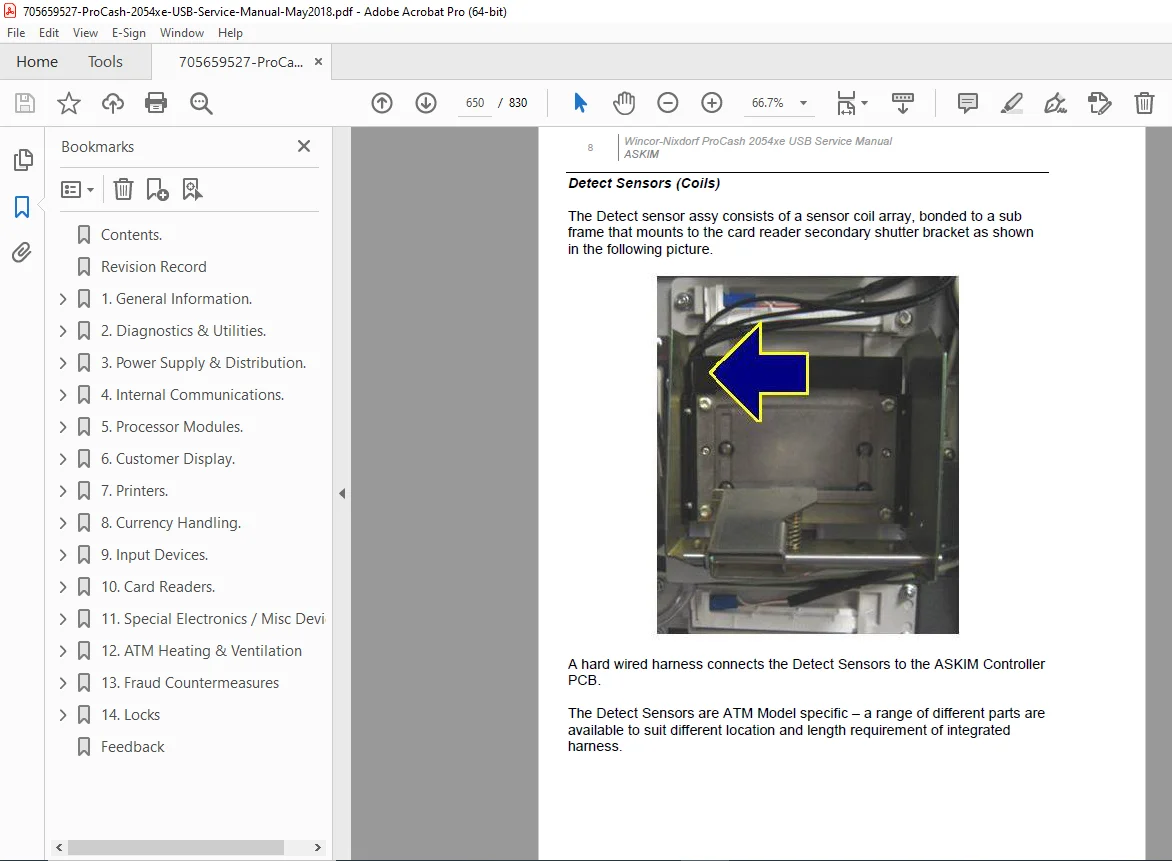Select the 7. Printers bookmark
1172x861 pixels.
[x=134, y=491]
